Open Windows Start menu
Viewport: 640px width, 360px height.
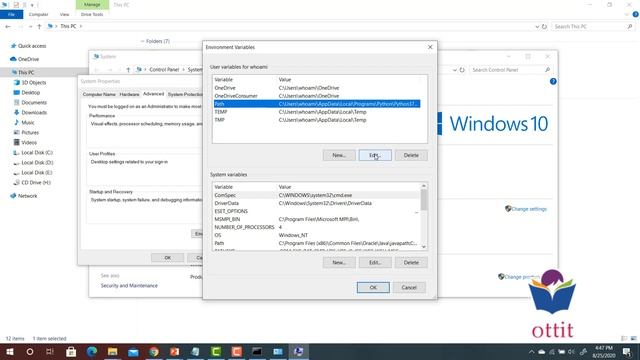(x=9, y=351)
